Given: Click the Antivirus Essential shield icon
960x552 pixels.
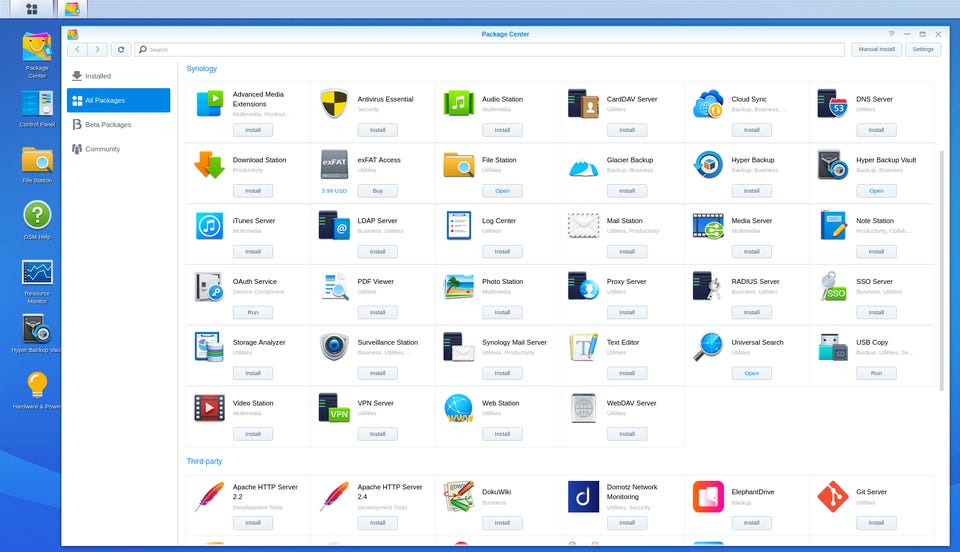Looking at the screenshot, I should [x=334, y=103].
